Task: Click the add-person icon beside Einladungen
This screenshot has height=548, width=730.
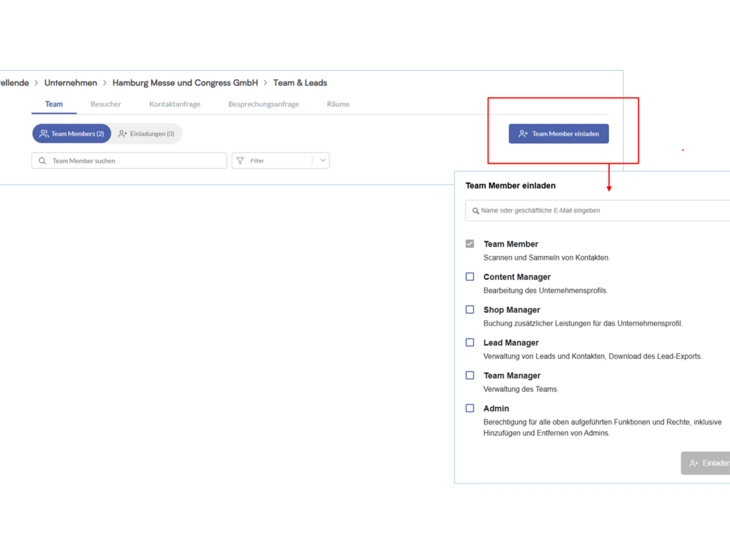Action: click(x=122, y=134)
